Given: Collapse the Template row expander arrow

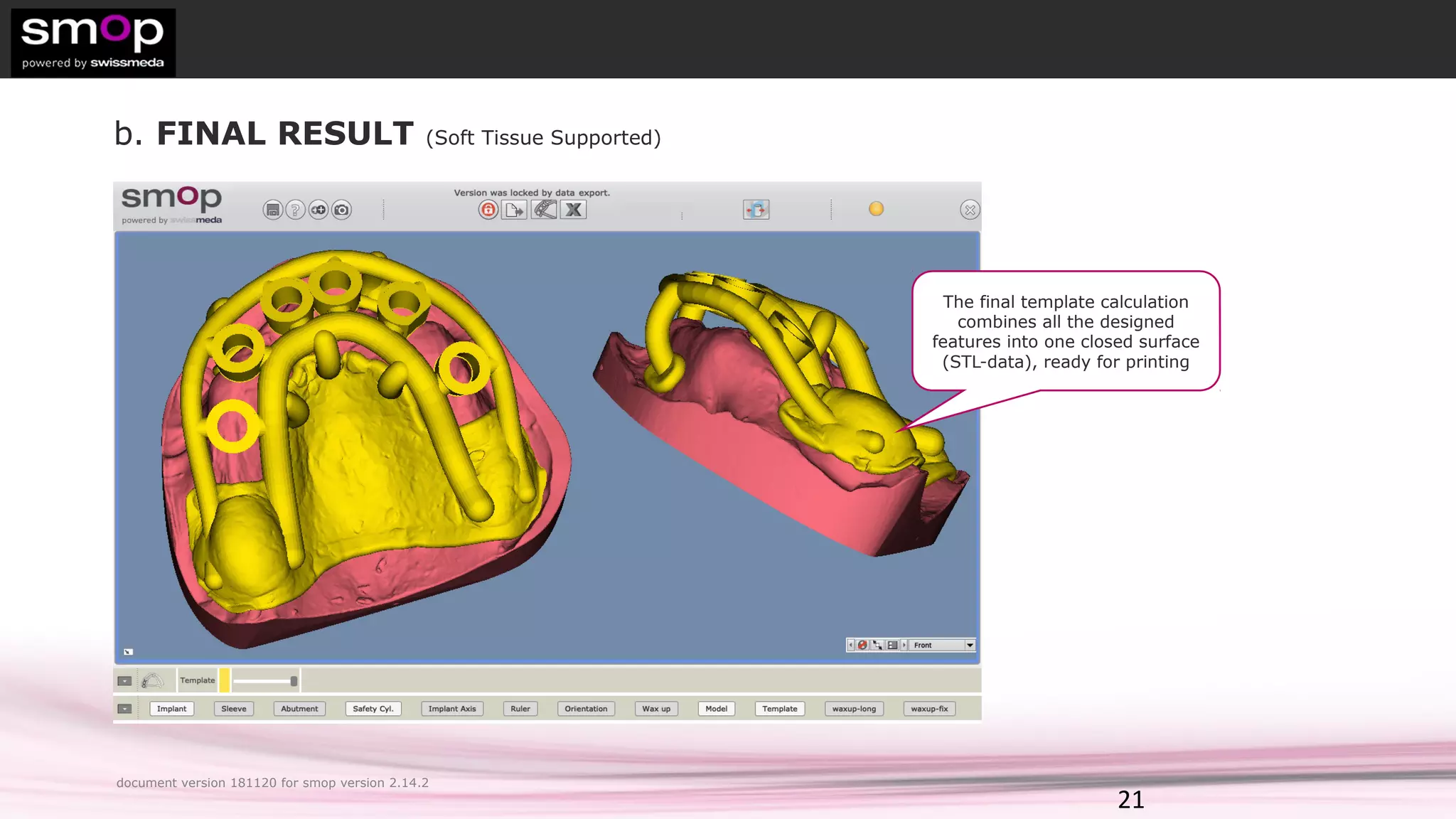Looking at the screenshot, I should click(124, 681).
